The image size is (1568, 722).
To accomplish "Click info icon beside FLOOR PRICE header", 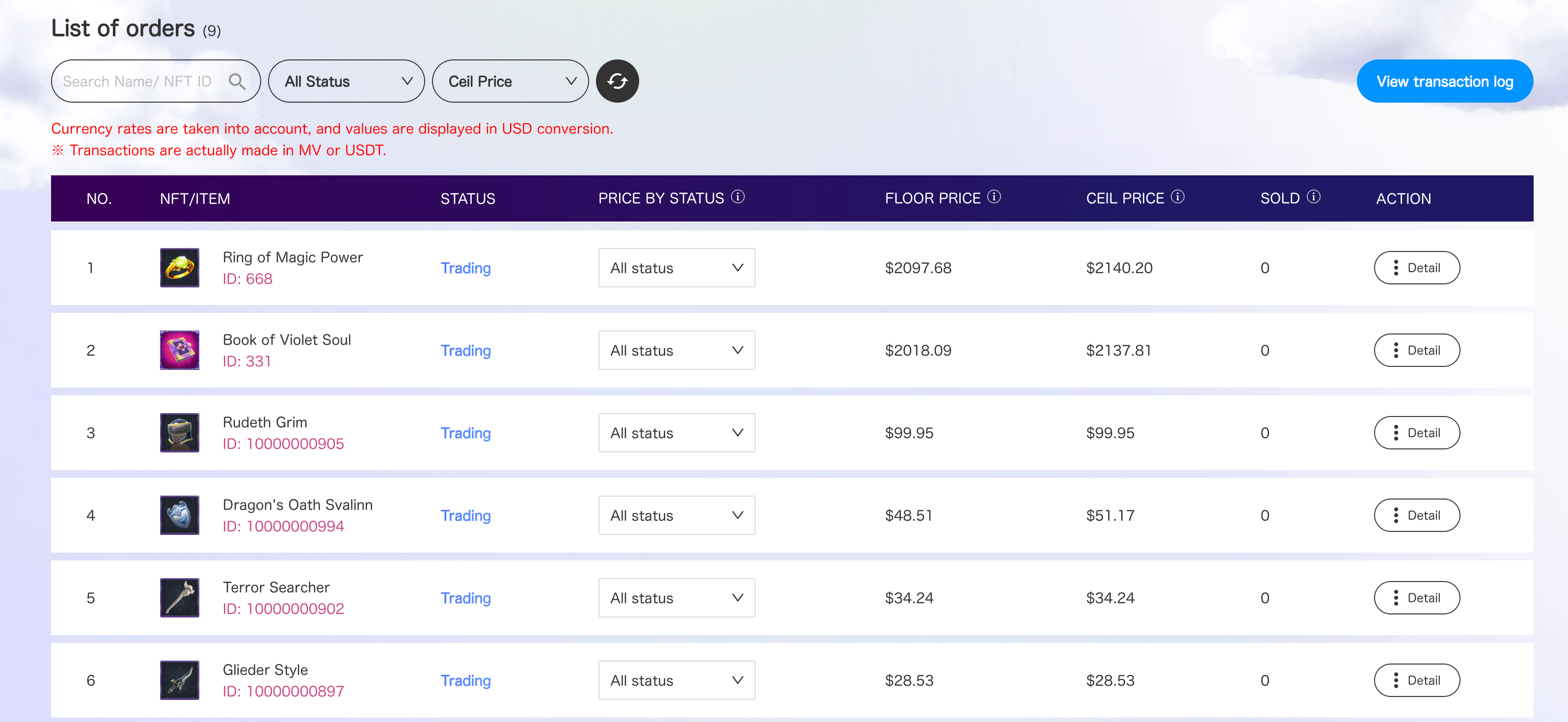I will [x=994, y=196].
